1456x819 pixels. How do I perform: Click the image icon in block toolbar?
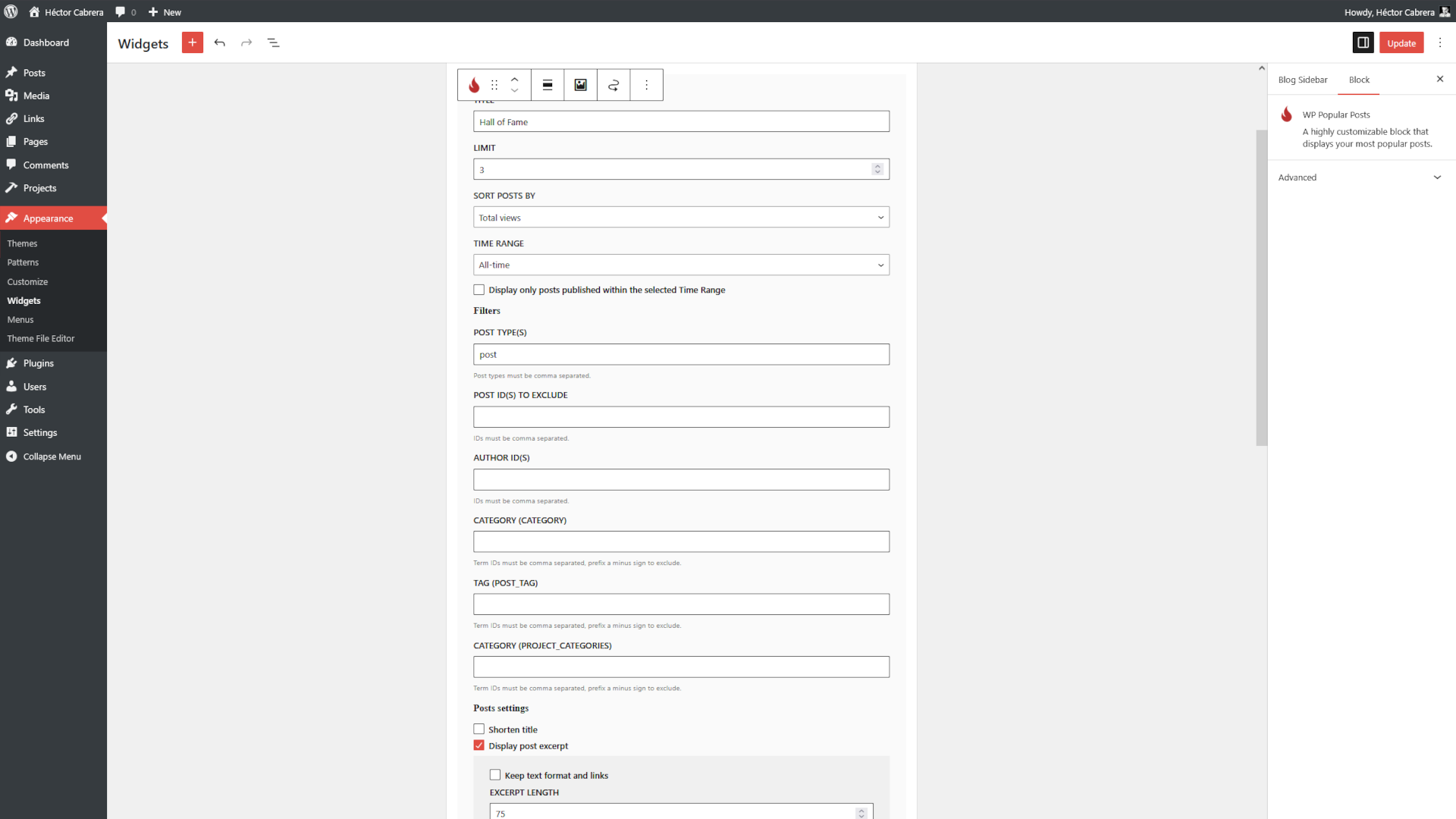(x=580, y=85)
